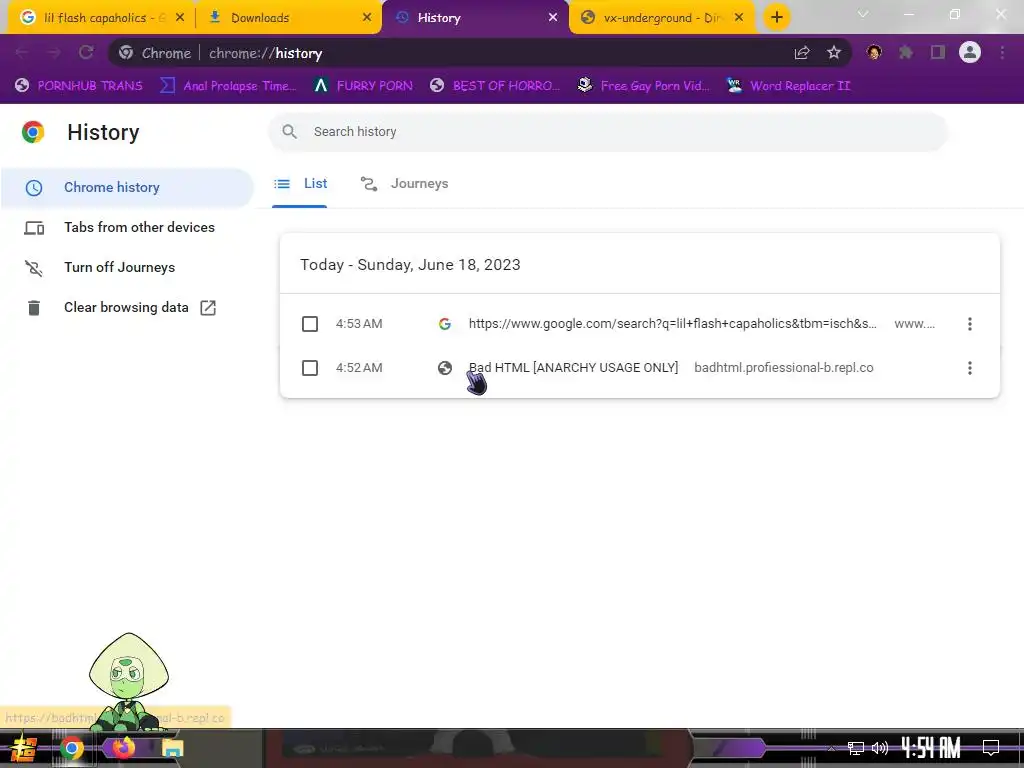Open the network tray icon
The image size is (1024, 768).
coord(856,748)
